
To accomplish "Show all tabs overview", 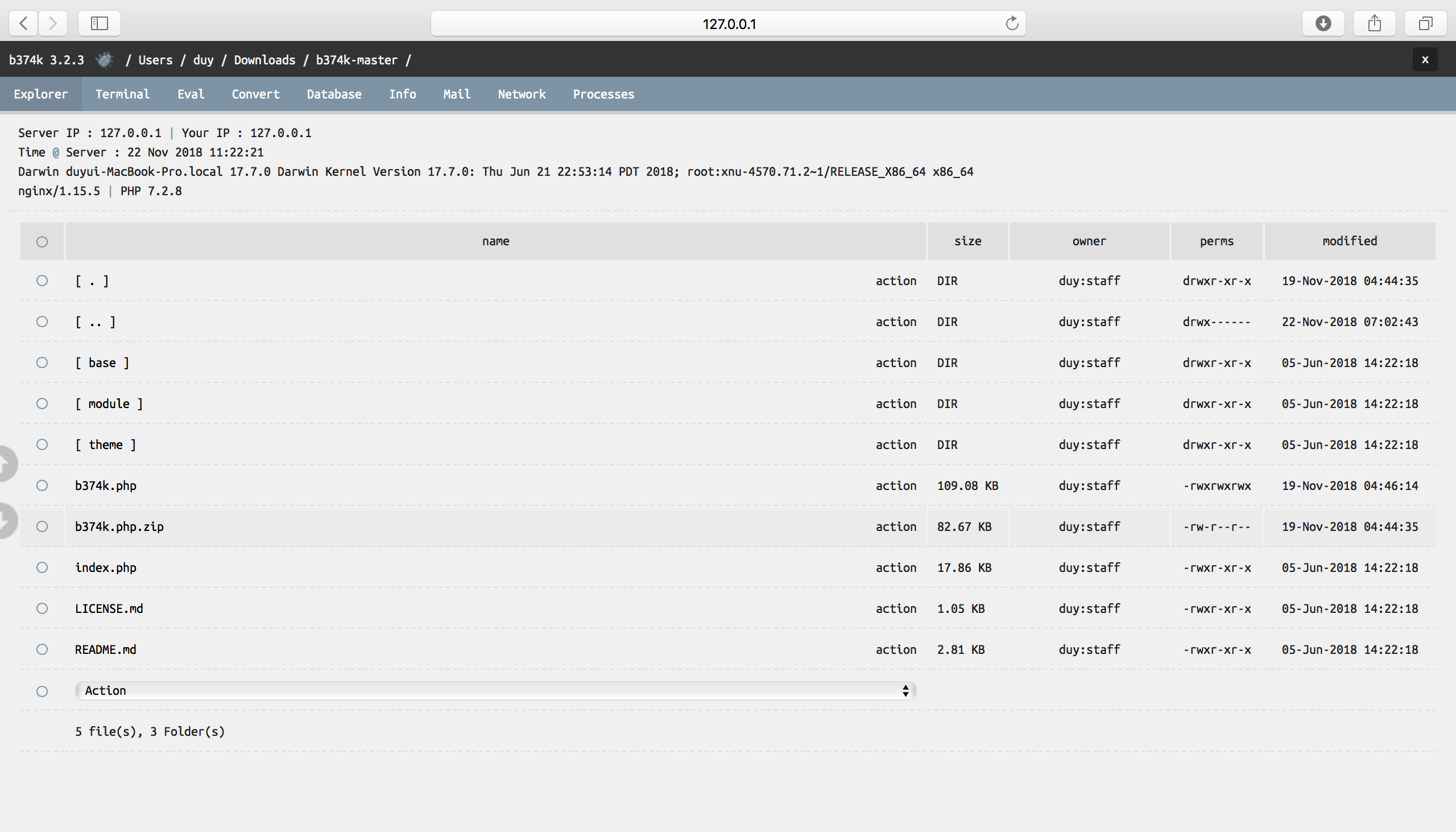I will pyautogui.click(x=1426, y=23).
